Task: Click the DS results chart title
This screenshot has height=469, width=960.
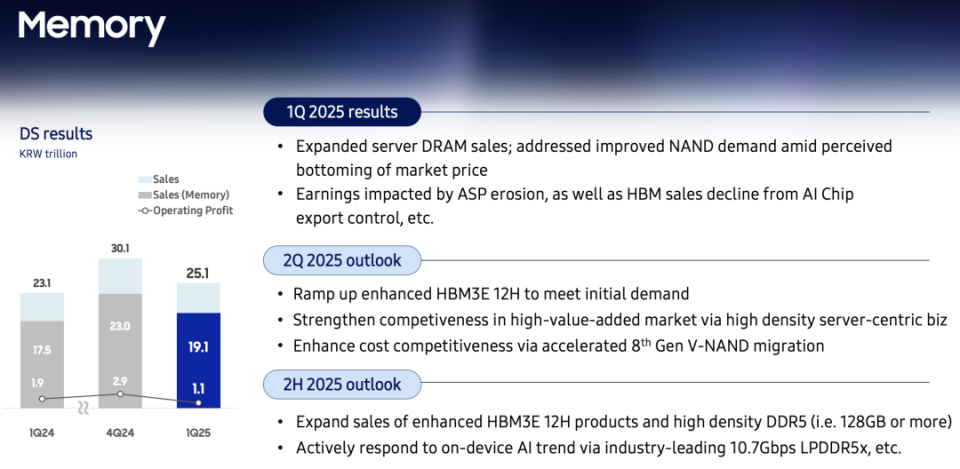Action: [x=56, y=133]
